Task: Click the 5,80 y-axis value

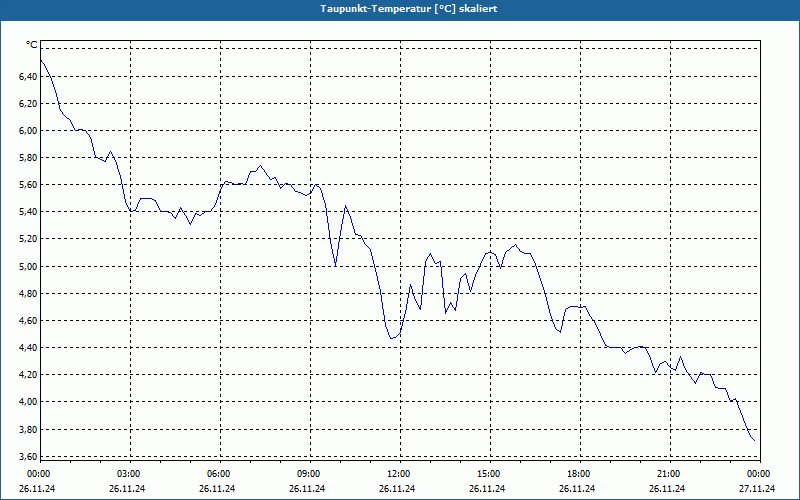Action: pyautogui.click(x=28, y=158)
